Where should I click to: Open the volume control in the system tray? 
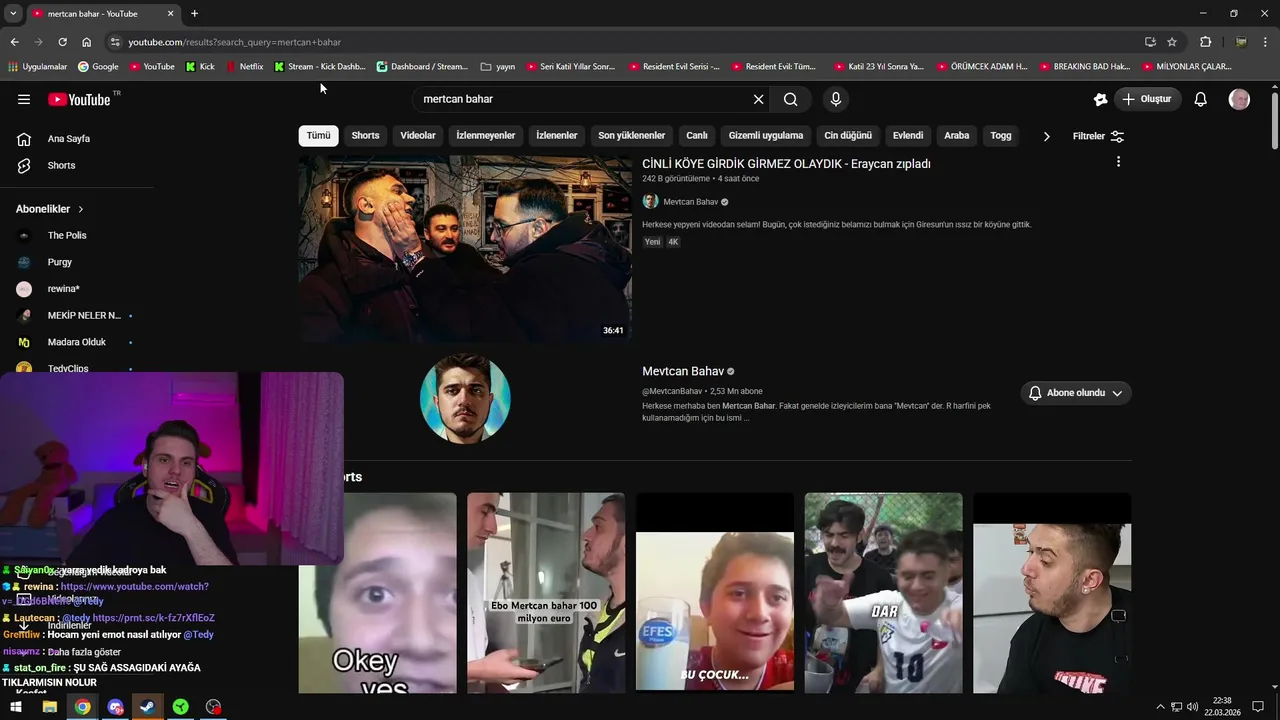pos(1192,707)
